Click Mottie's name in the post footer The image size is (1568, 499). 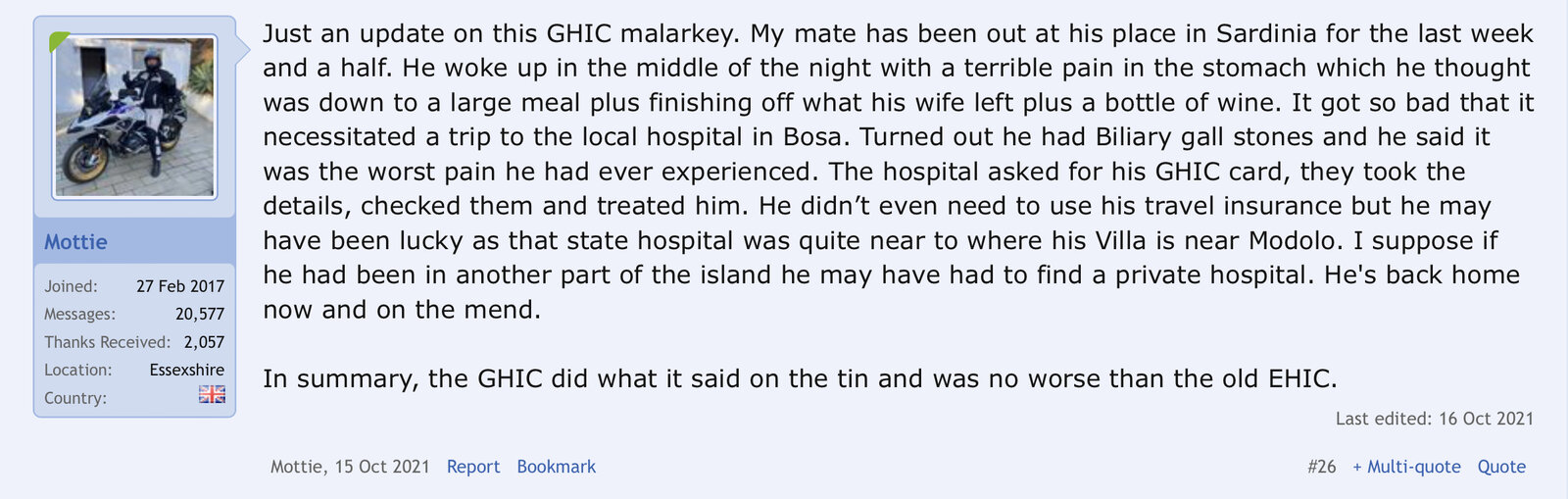295,467
